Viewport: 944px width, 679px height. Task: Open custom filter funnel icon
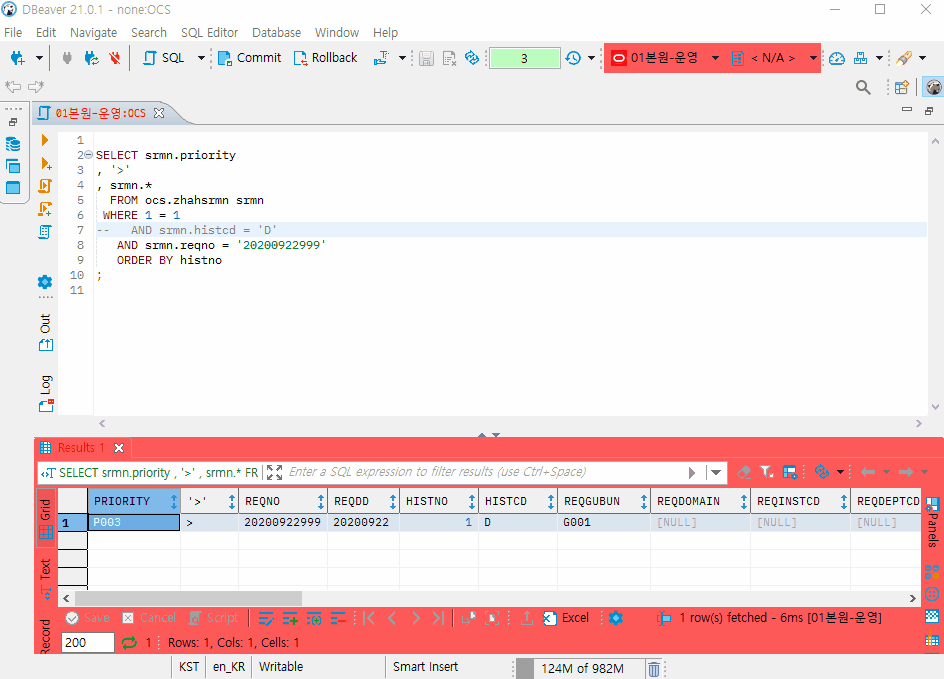click(766, 473)
